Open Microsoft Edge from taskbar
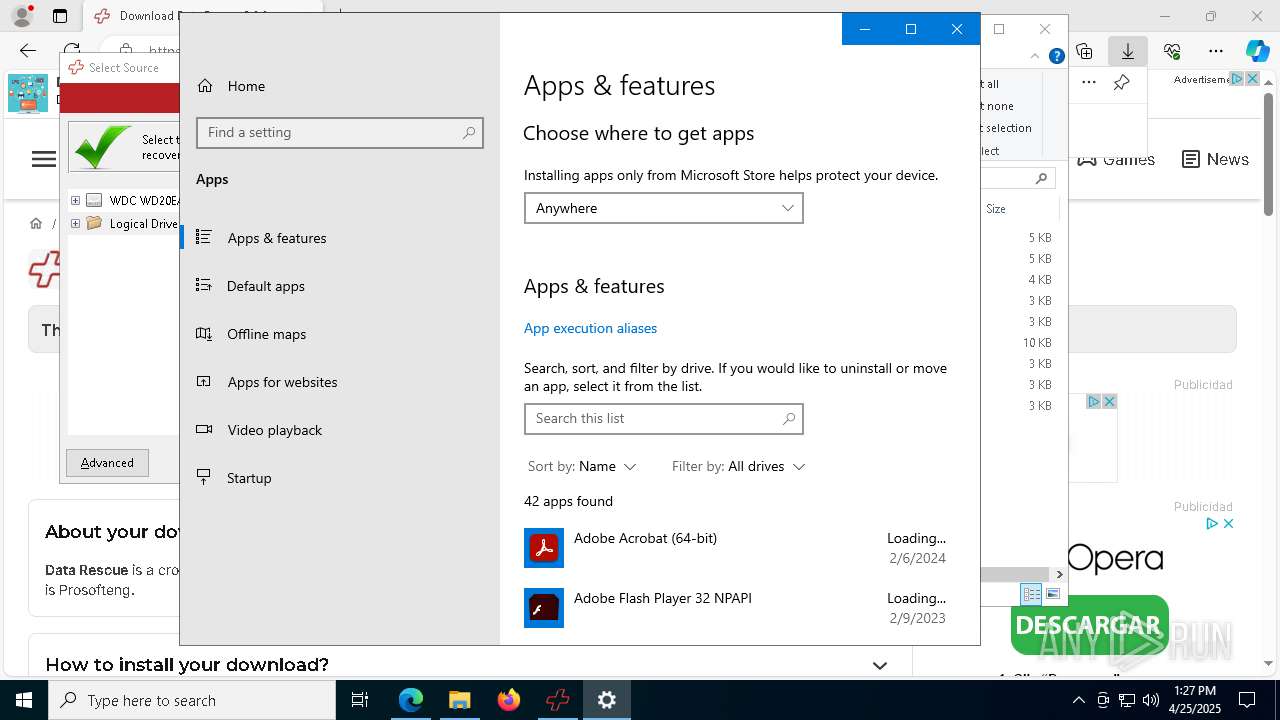Screen dimensions: 1280x720 (411, 700)
